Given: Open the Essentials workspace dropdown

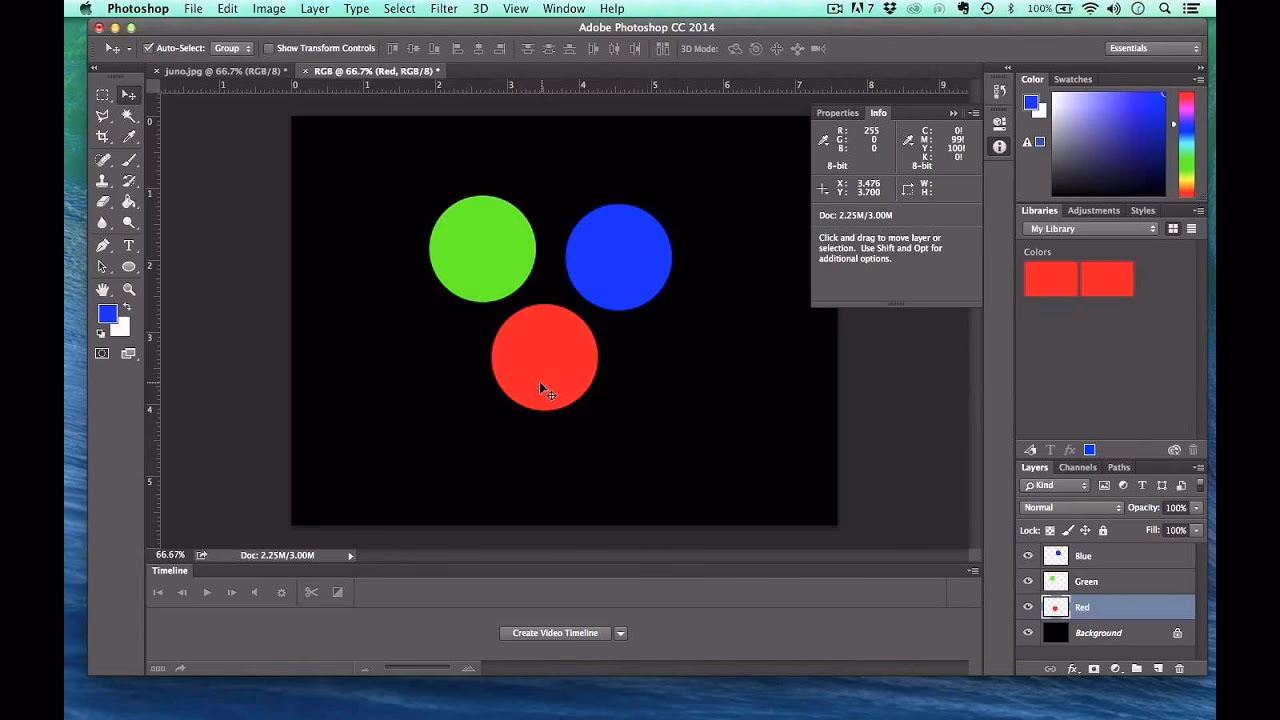Looking at the screenshot, I should pyautogui.click(x=1152, y=47).
